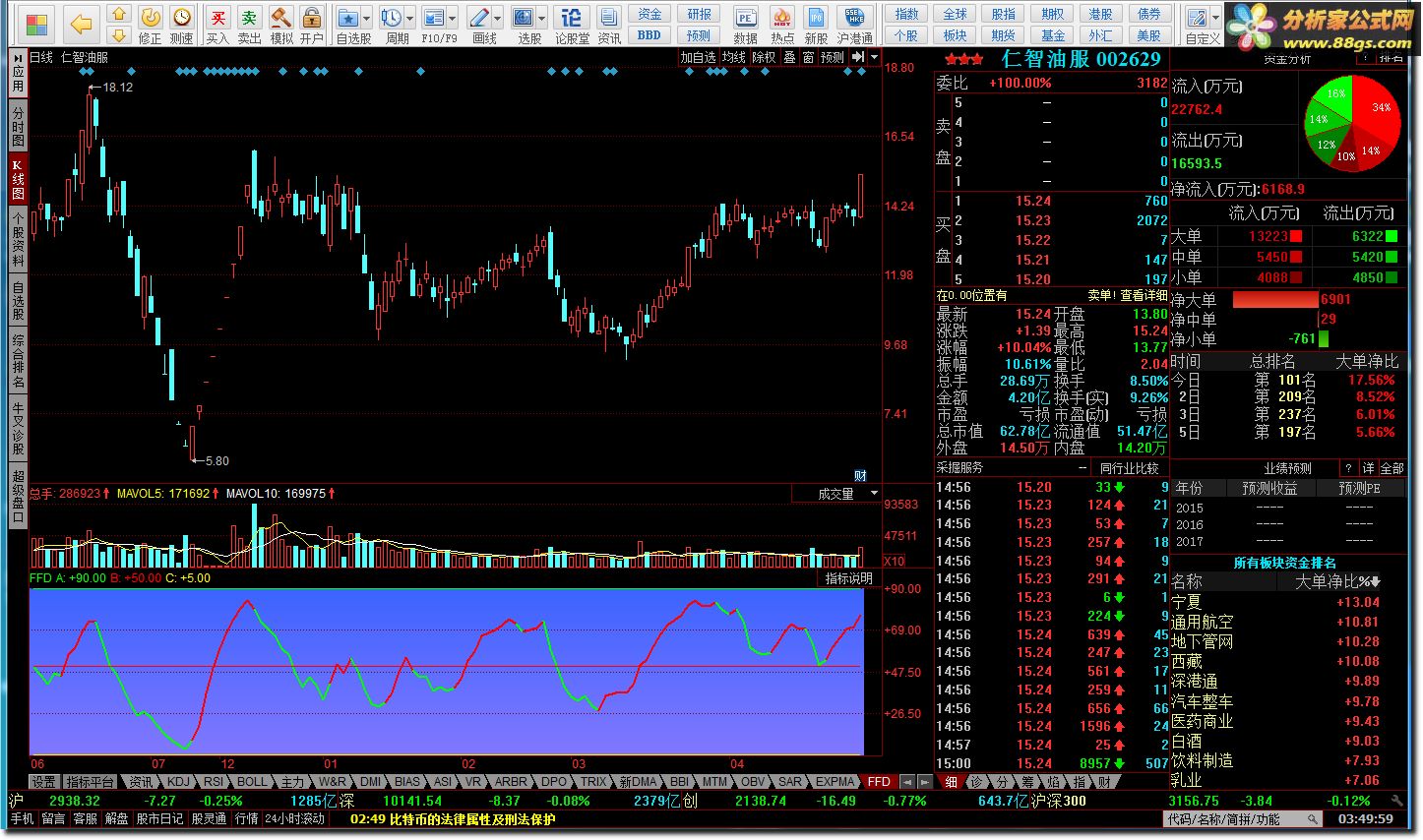1423x840 pixels.
Task: Toggle 叠 overlay mode on chart
Action: 789,58
